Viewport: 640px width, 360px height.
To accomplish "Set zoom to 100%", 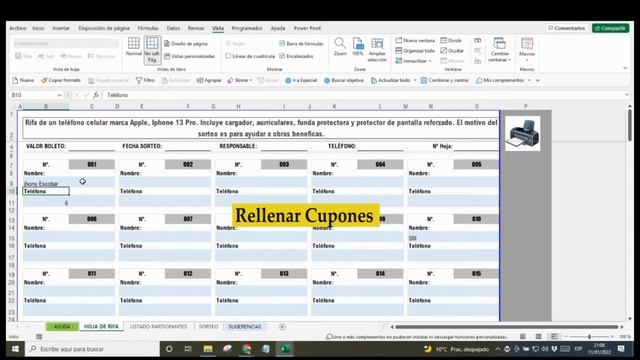I will click(358, 46).
